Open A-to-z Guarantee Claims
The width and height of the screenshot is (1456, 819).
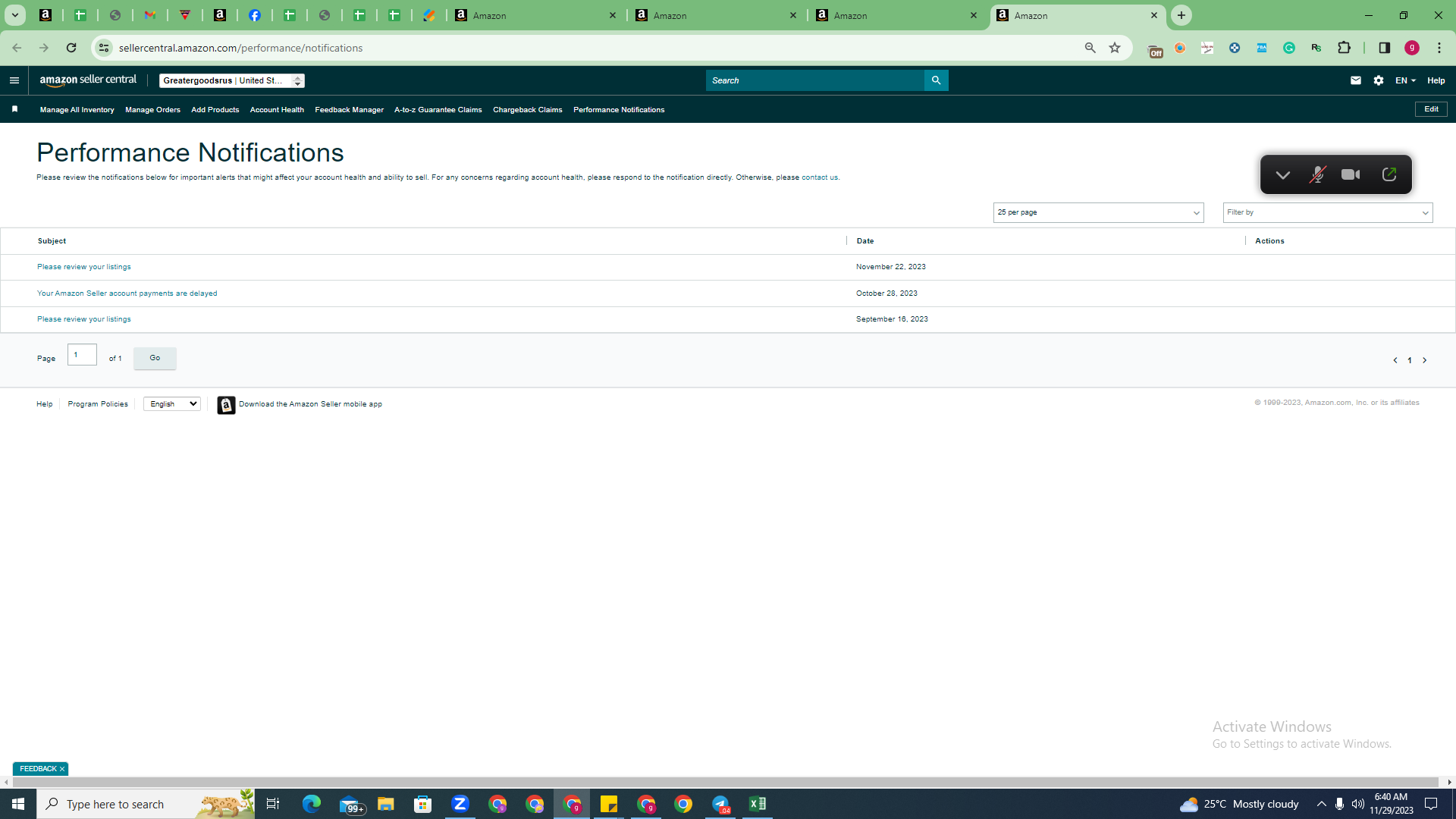tap(438, 110)
